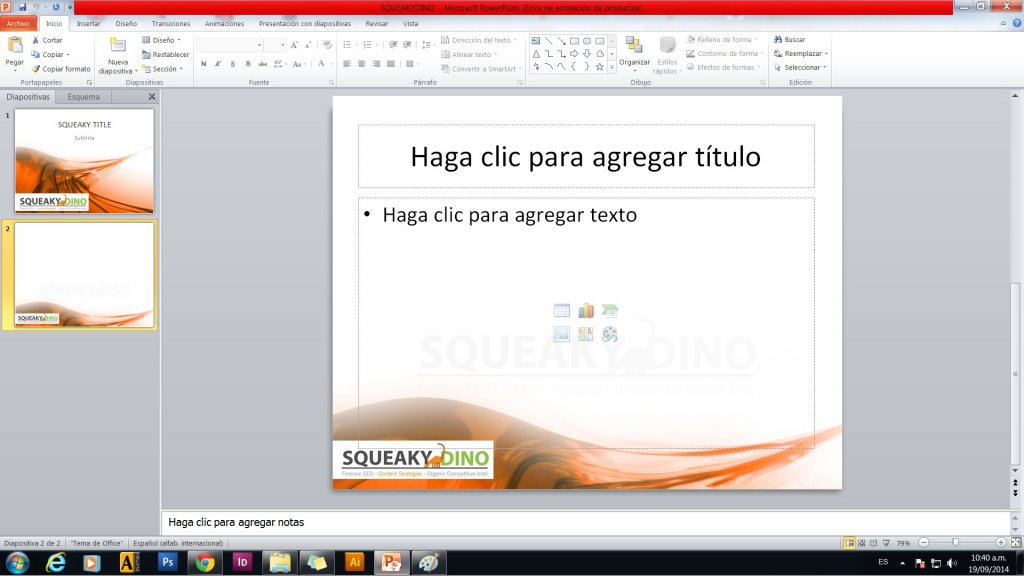Click Restablecer slide button

(165, 54)
